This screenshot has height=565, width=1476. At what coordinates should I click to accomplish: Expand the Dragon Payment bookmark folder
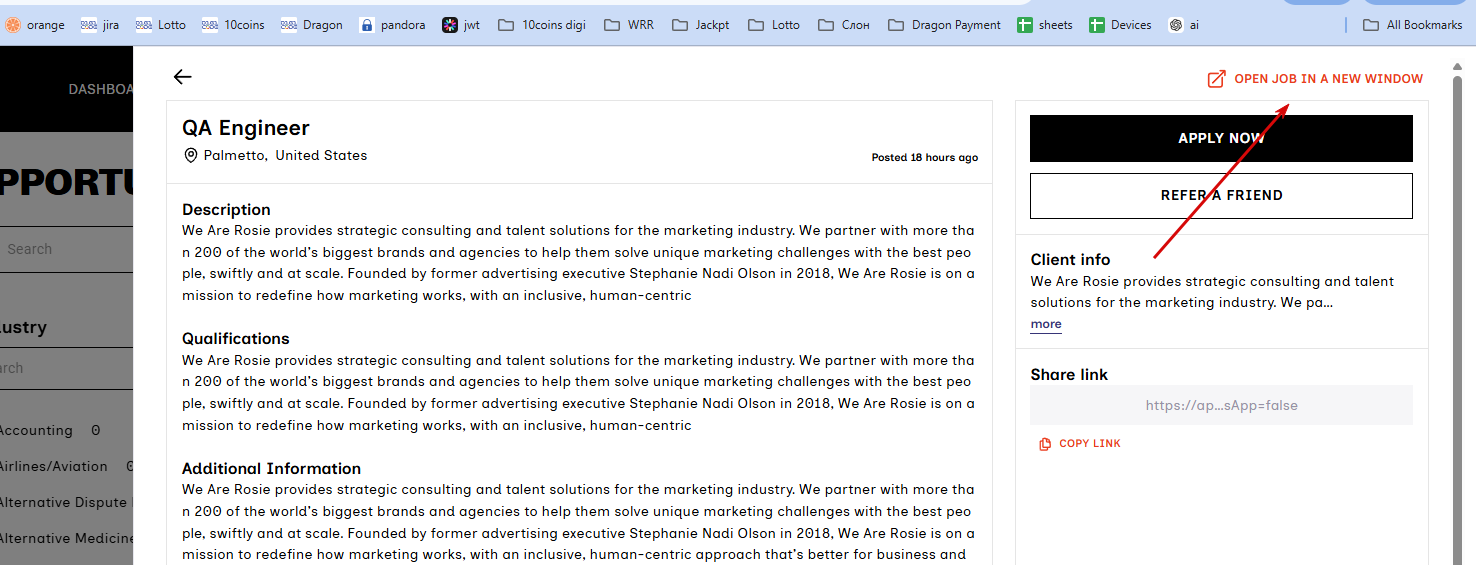click(944, 25)
